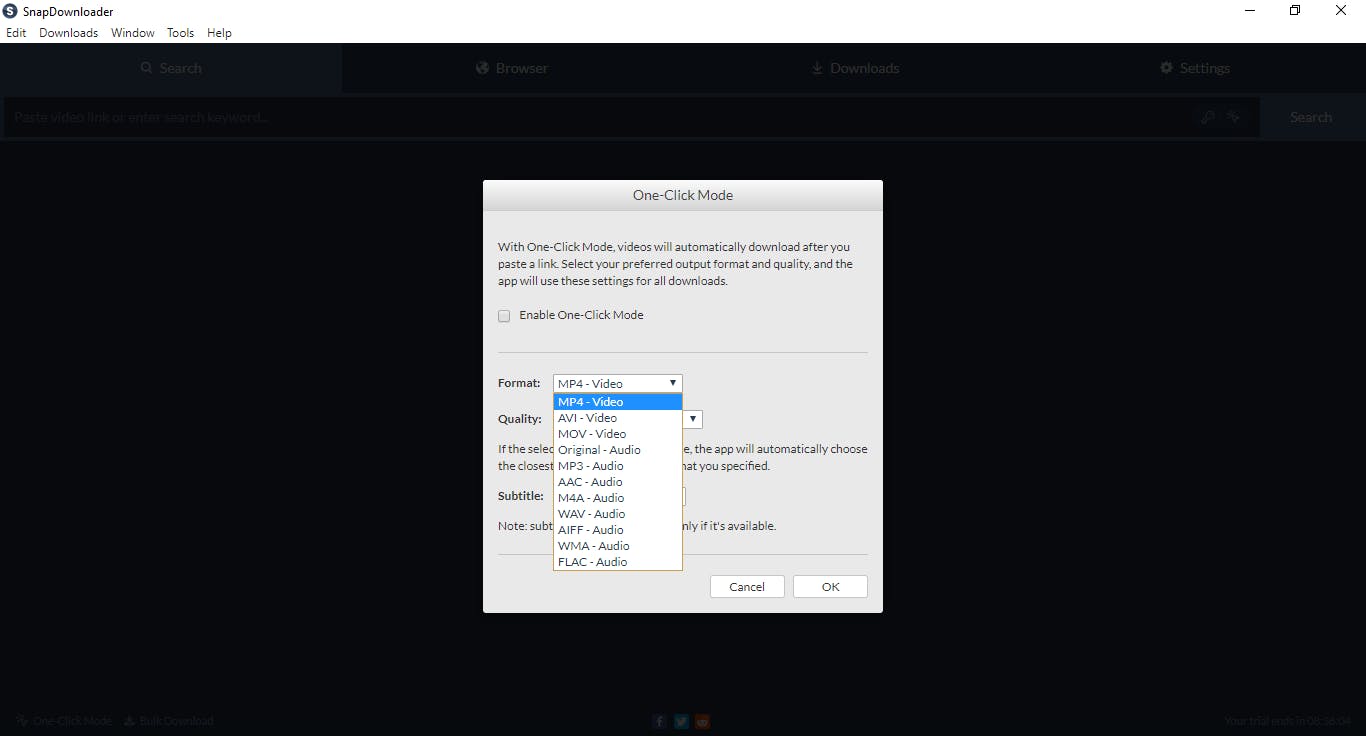Open the Format combo box
1366x736 pixels.
(x=618, y=383)
